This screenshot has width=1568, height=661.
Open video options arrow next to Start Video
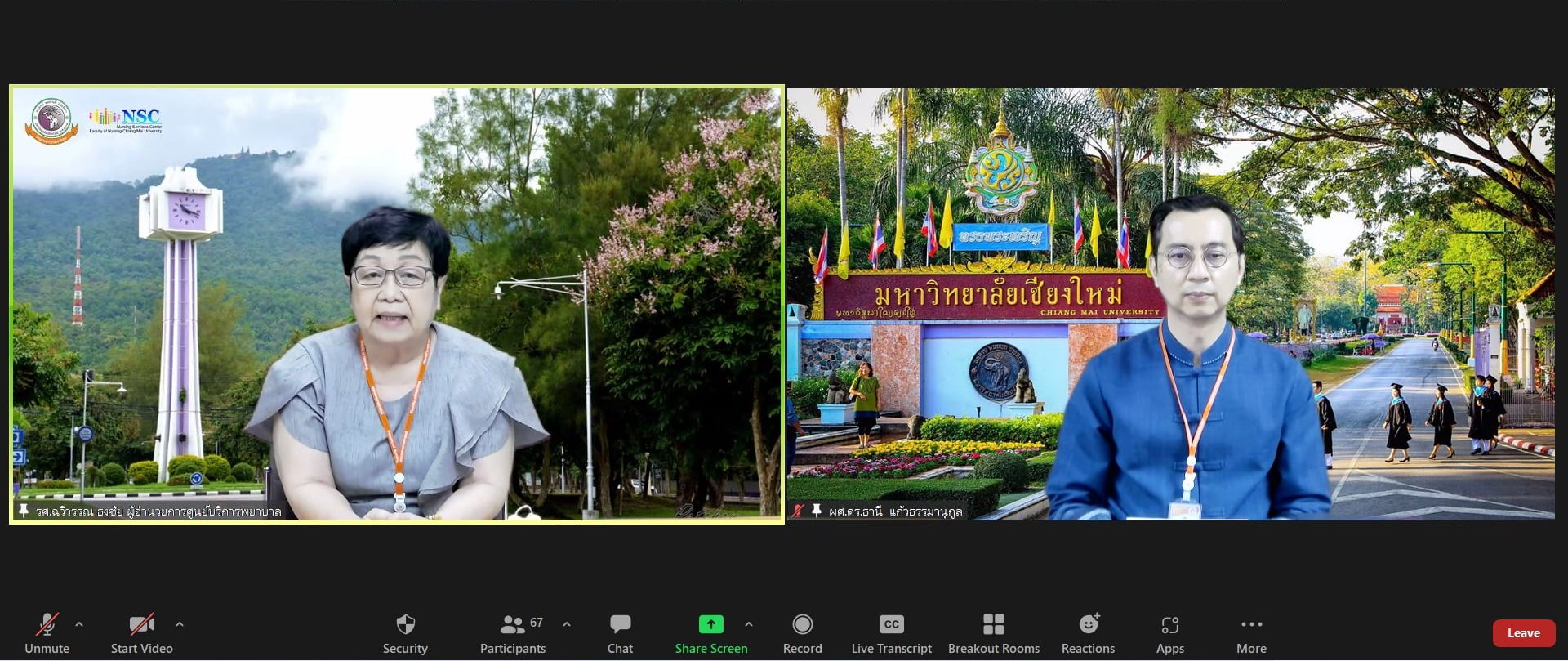coord(180,624)
